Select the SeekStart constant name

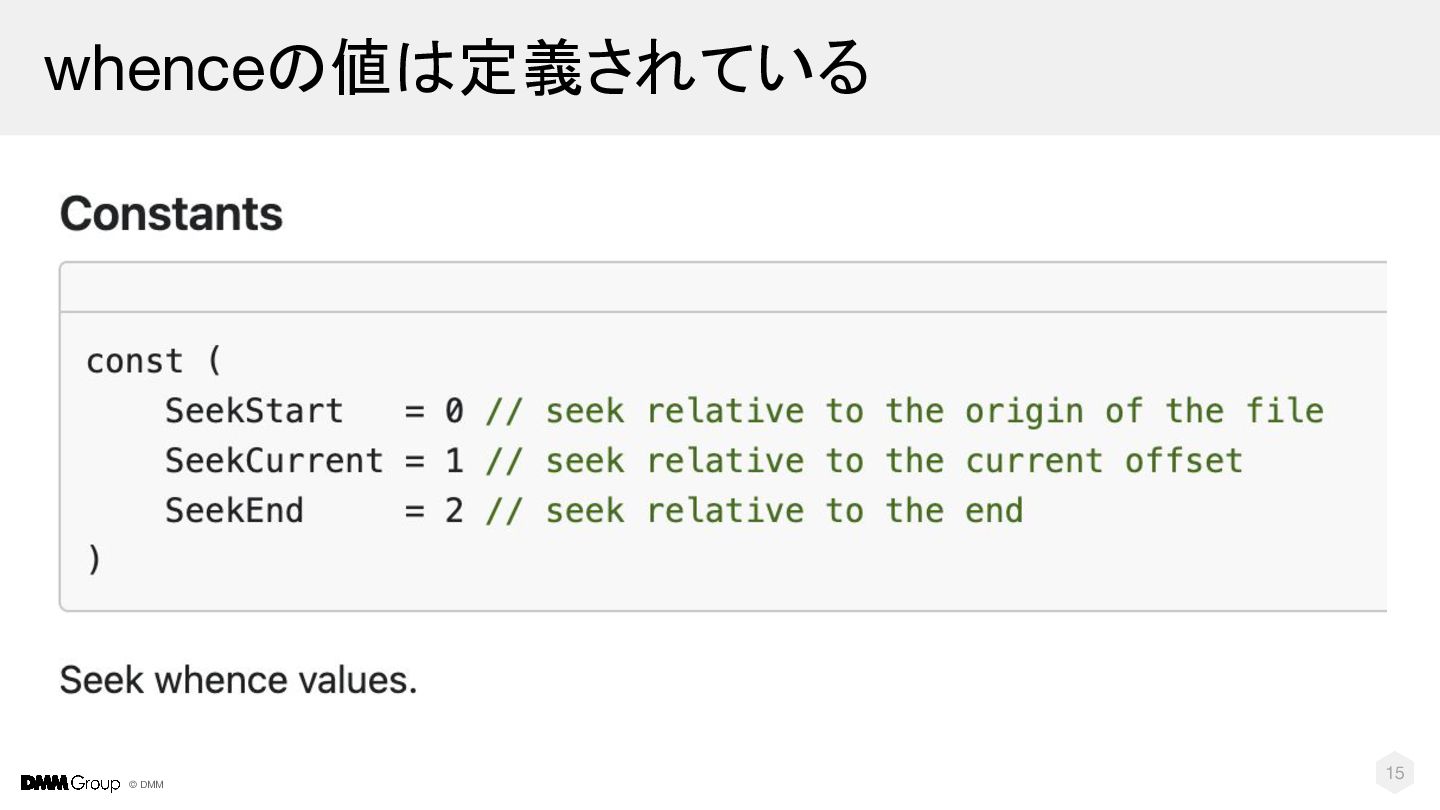pyautogui.click(x=254, y=411)
